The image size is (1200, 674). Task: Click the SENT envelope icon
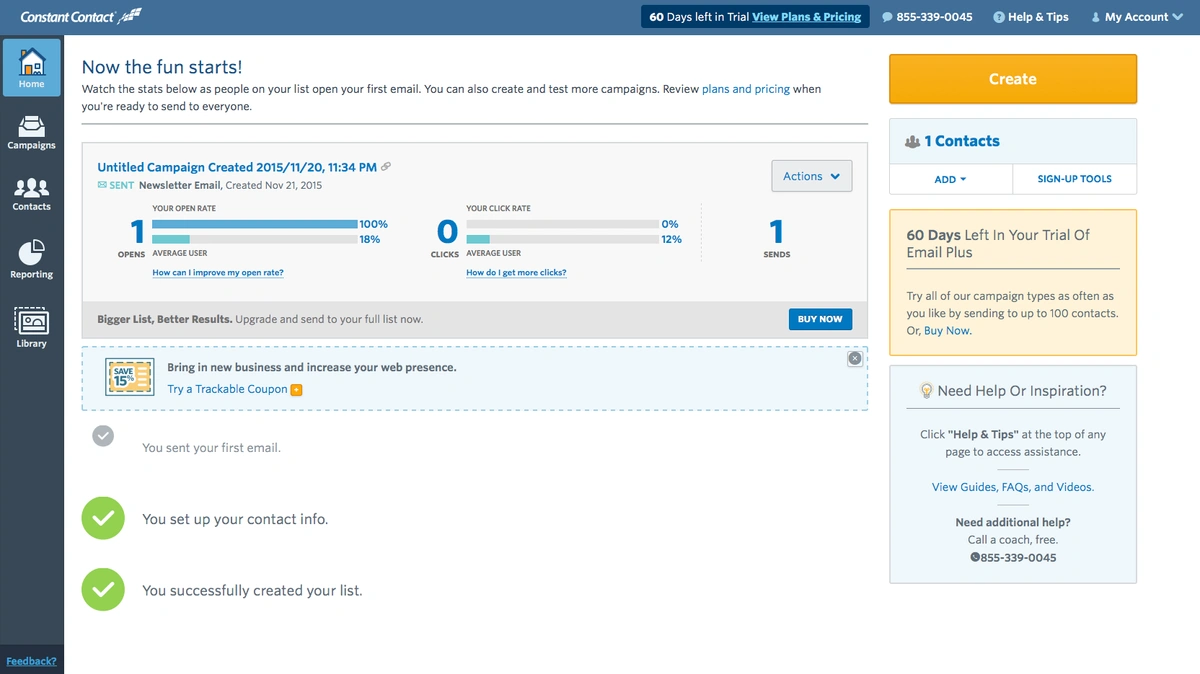click(x=102, y=185)
